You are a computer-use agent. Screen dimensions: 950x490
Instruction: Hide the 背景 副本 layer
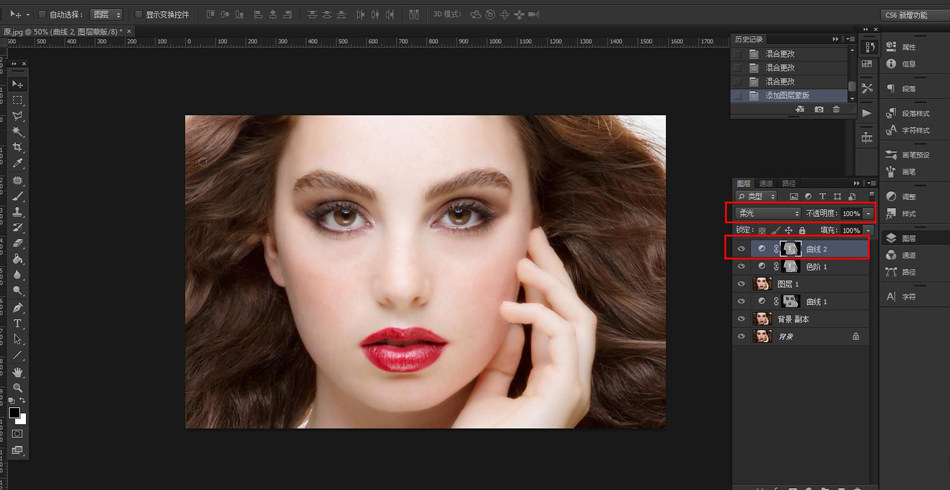tap(741, 319)
